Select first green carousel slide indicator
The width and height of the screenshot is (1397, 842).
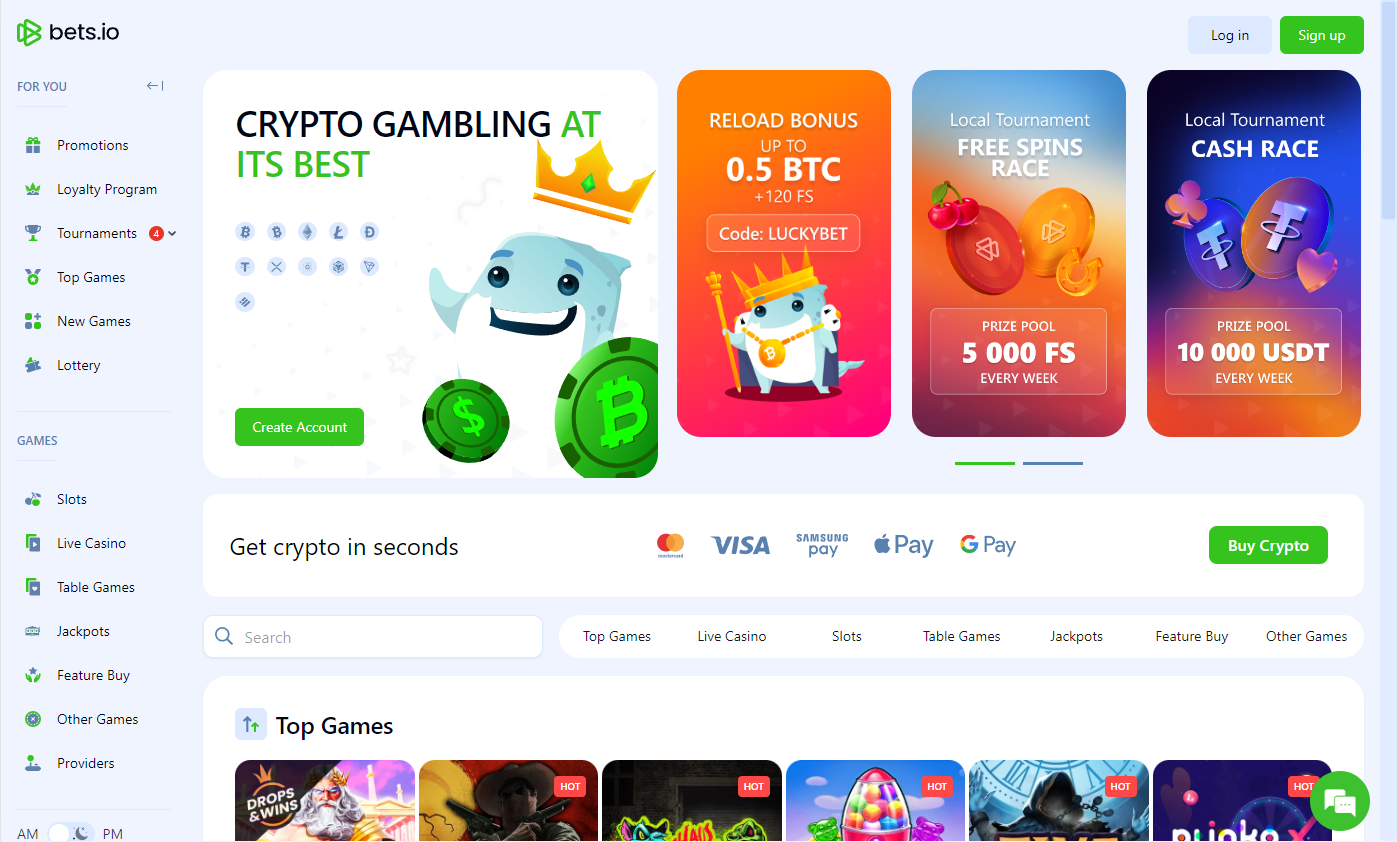[x=985, y=463]
